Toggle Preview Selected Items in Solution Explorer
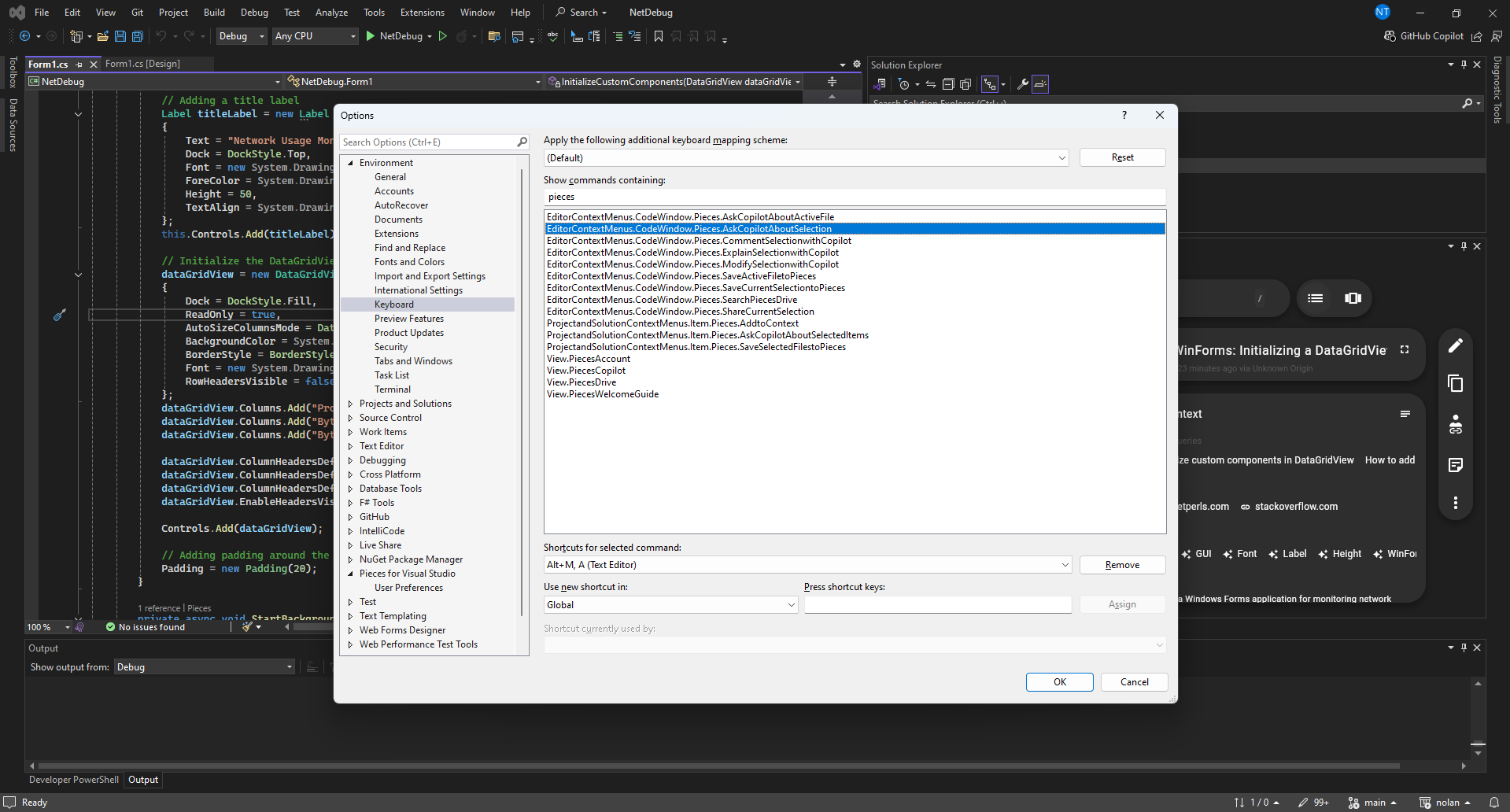Viewport: 1510px width, 812px height. [x=1040, y=84]
